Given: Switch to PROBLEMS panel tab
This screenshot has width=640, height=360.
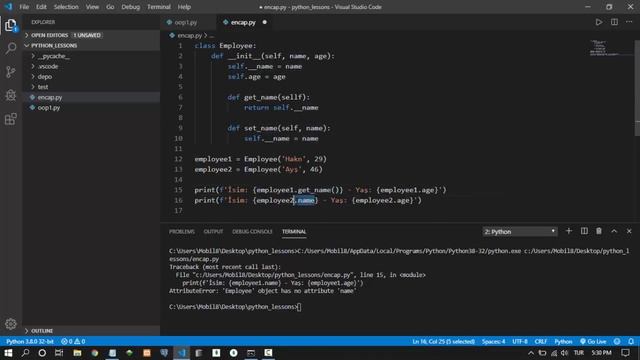Looking at the screenshot, I should pyautogui.click(x=182, y=231).
